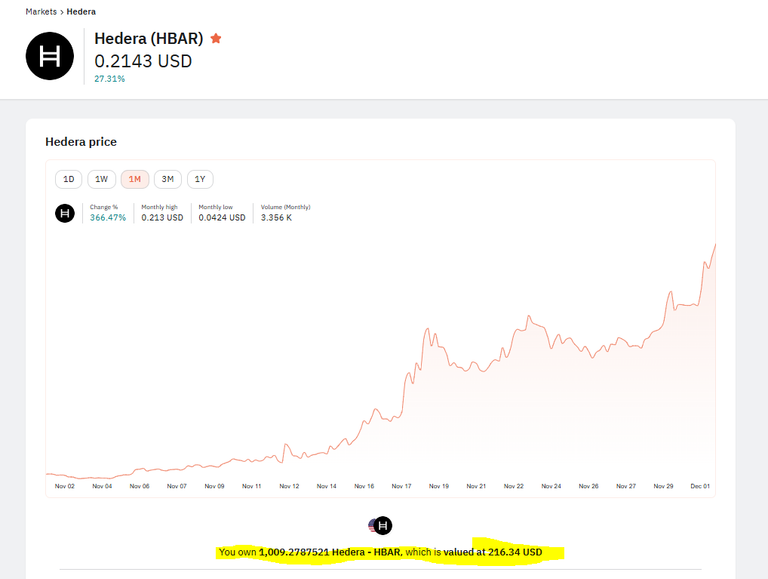Screen dimensions: 768x579
Task: Click the US flag currency icon
Action: [x=372, y=526]
